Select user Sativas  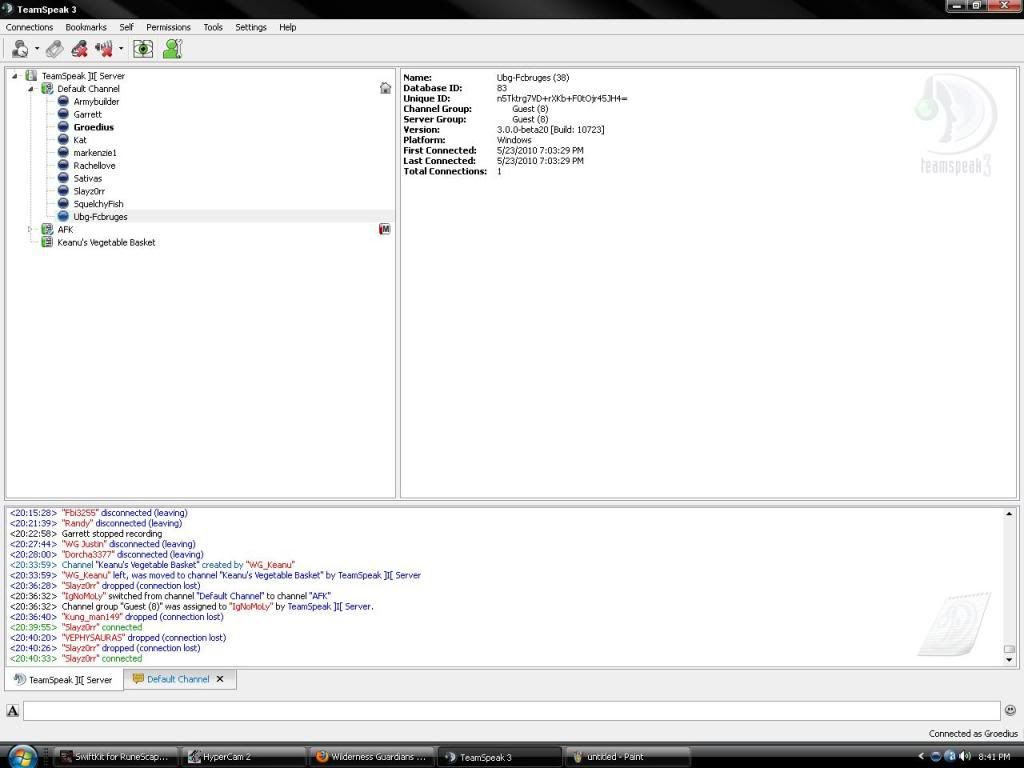[88, 178]
